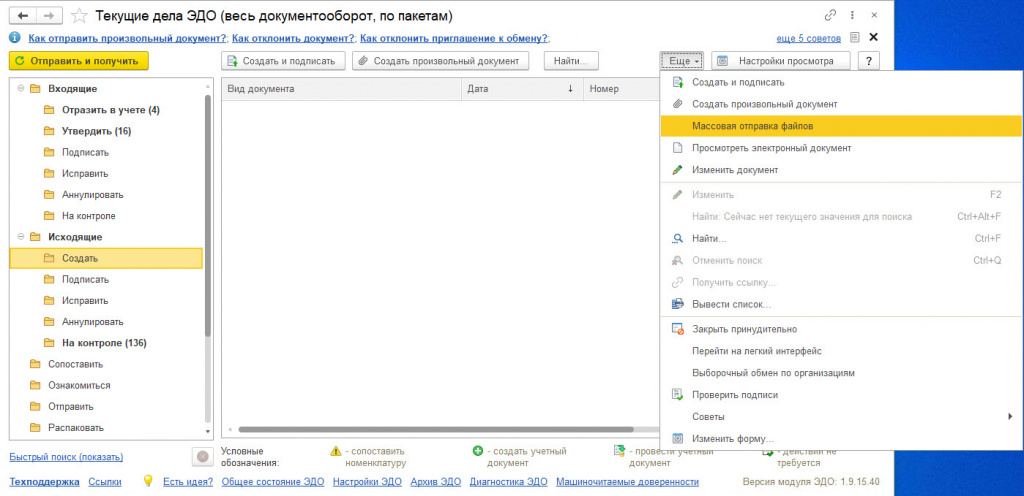
Task: Select 'Отразить в учете (4)' folder
Action: [x=110, y=110]
